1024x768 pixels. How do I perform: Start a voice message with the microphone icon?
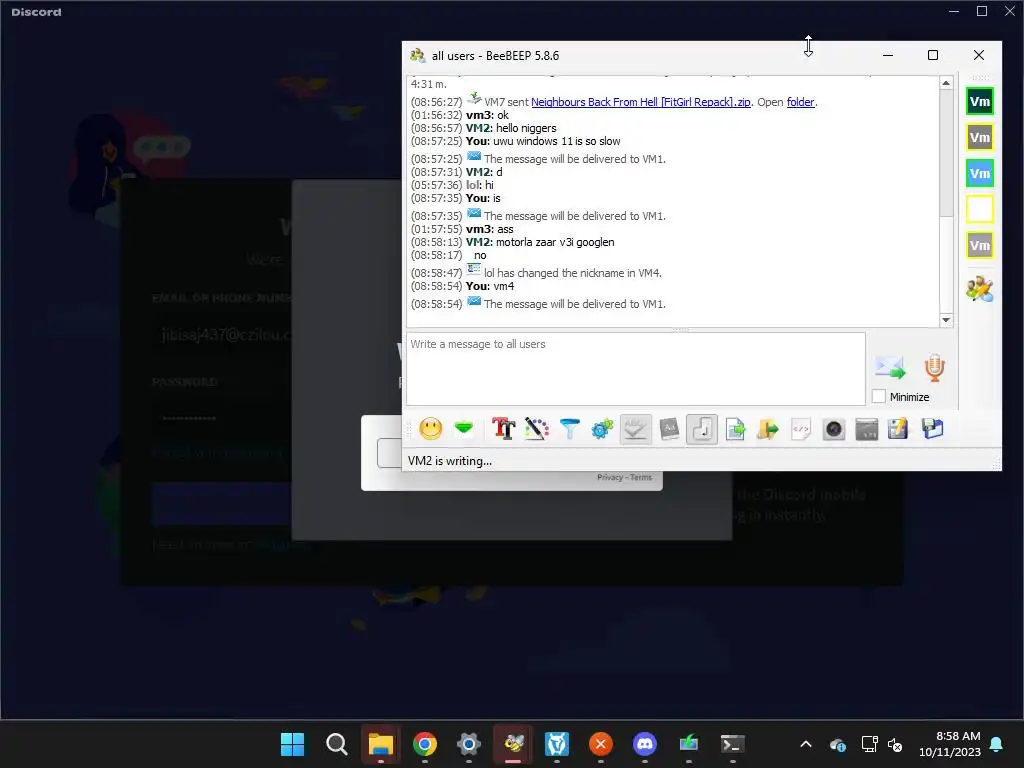click(935, 368)
